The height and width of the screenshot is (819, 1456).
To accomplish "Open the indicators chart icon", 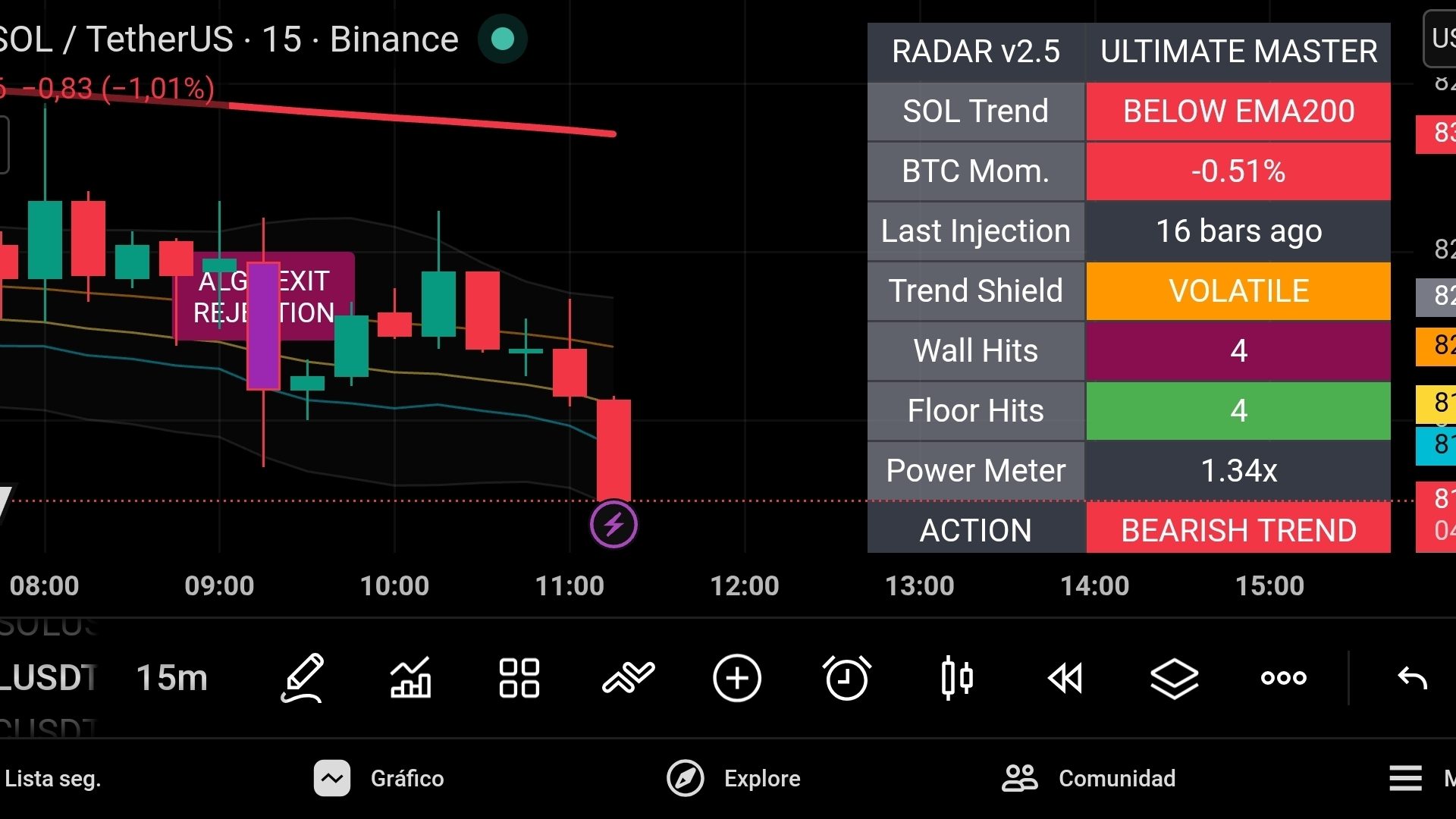I will click(410, 677).
